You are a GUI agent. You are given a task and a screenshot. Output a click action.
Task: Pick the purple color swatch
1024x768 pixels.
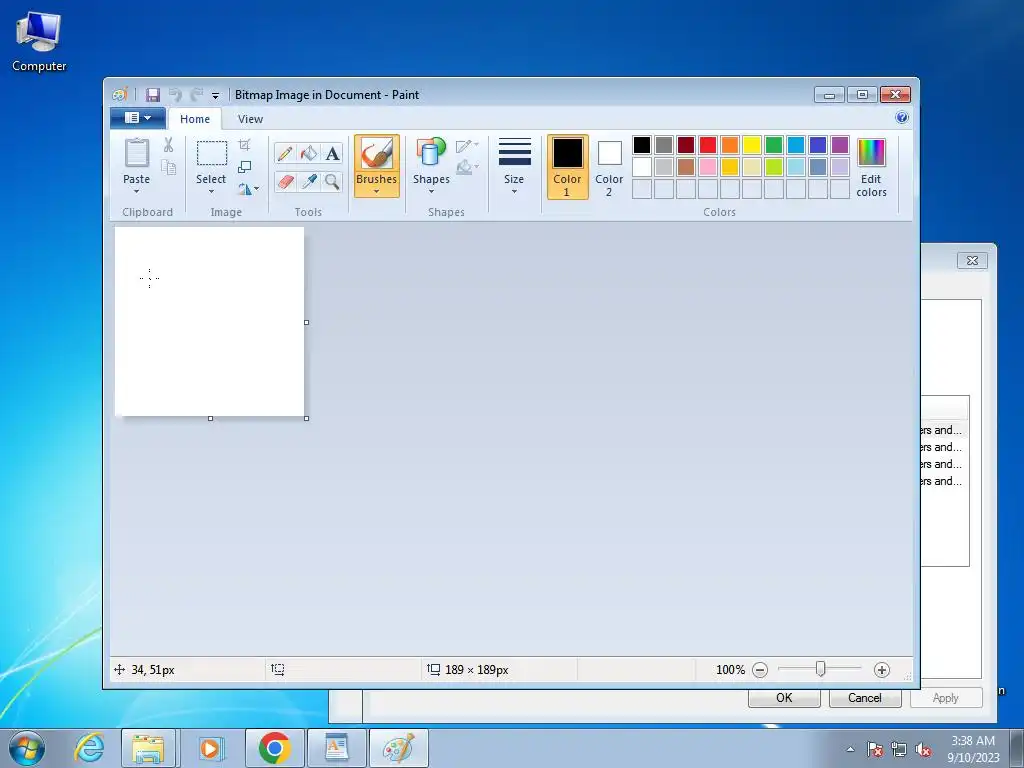[840, 145]
